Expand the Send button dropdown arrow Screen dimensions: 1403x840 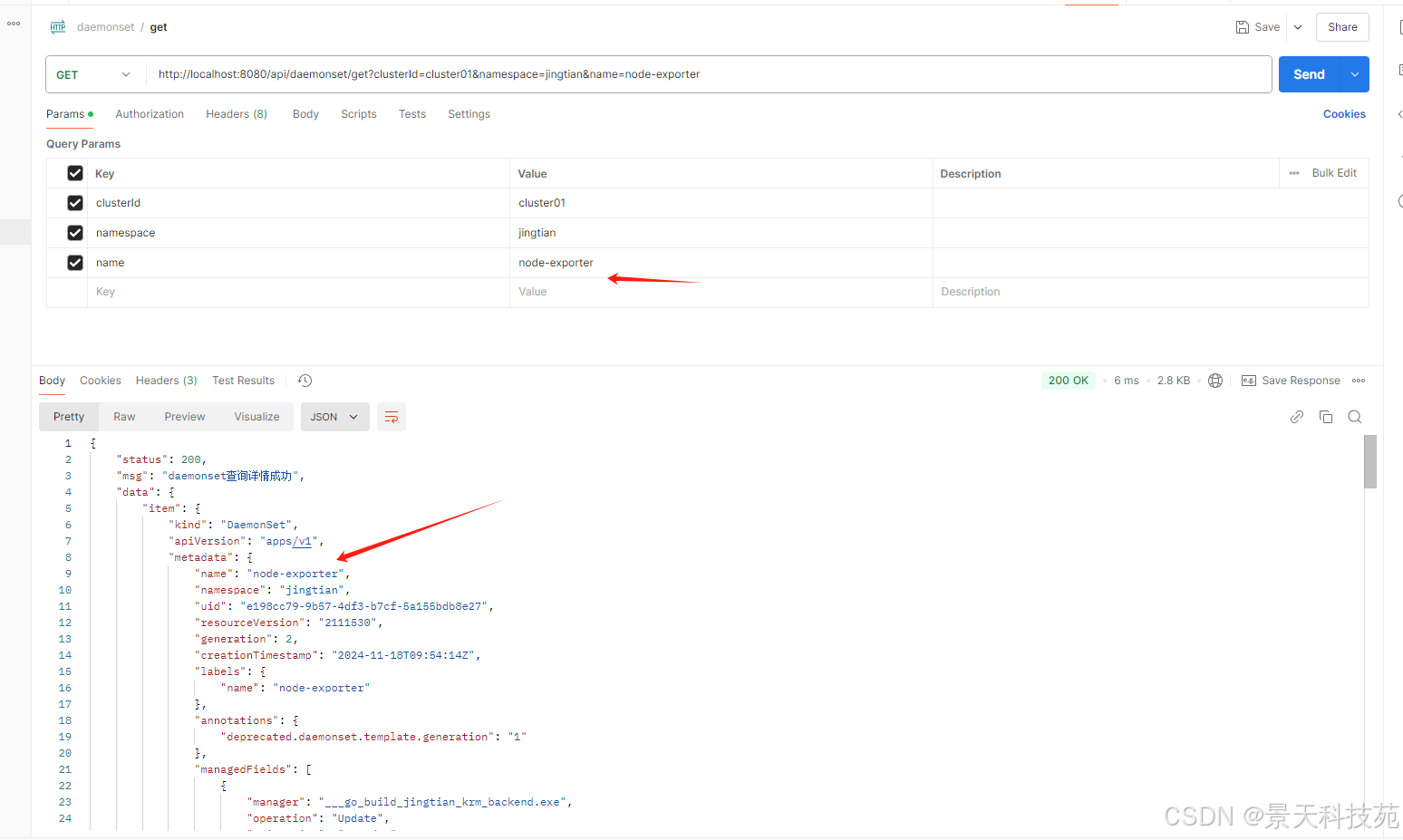(x=1355, y=74)
